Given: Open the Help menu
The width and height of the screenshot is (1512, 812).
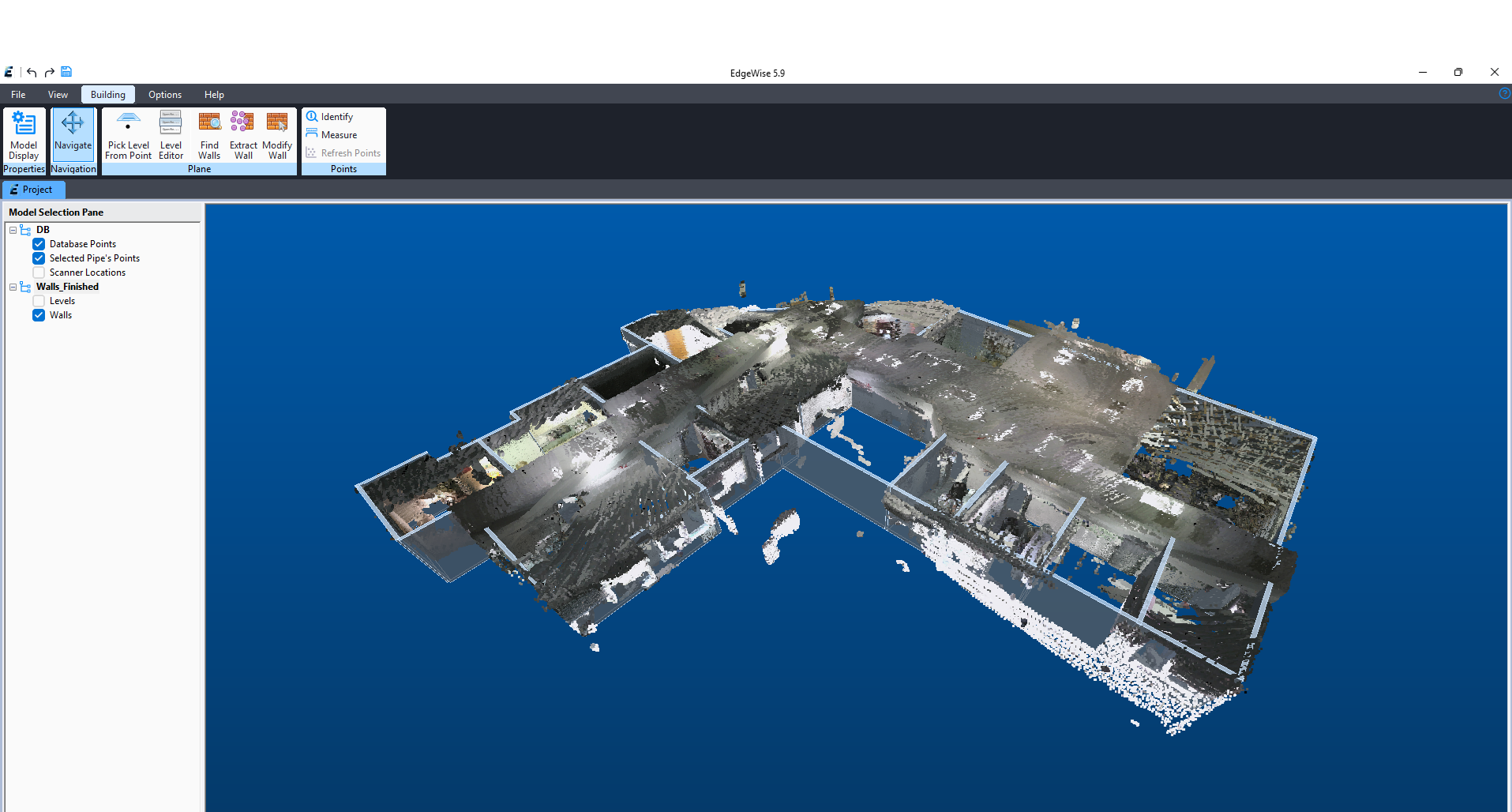Looking at the screenshot, I should coord(214,95).
